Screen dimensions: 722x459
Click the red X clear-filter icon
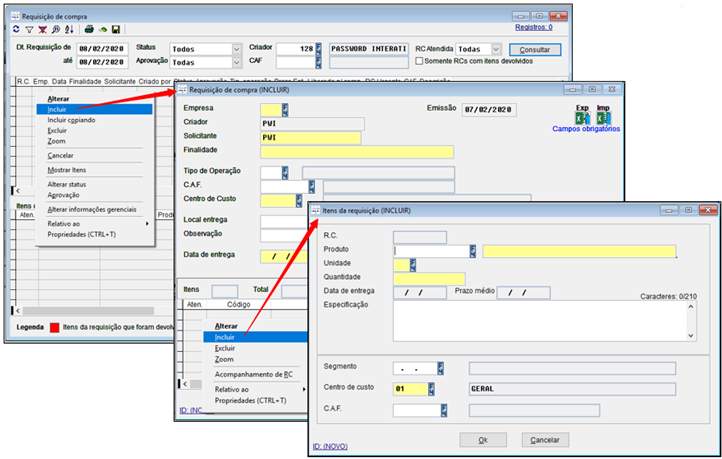42,29
